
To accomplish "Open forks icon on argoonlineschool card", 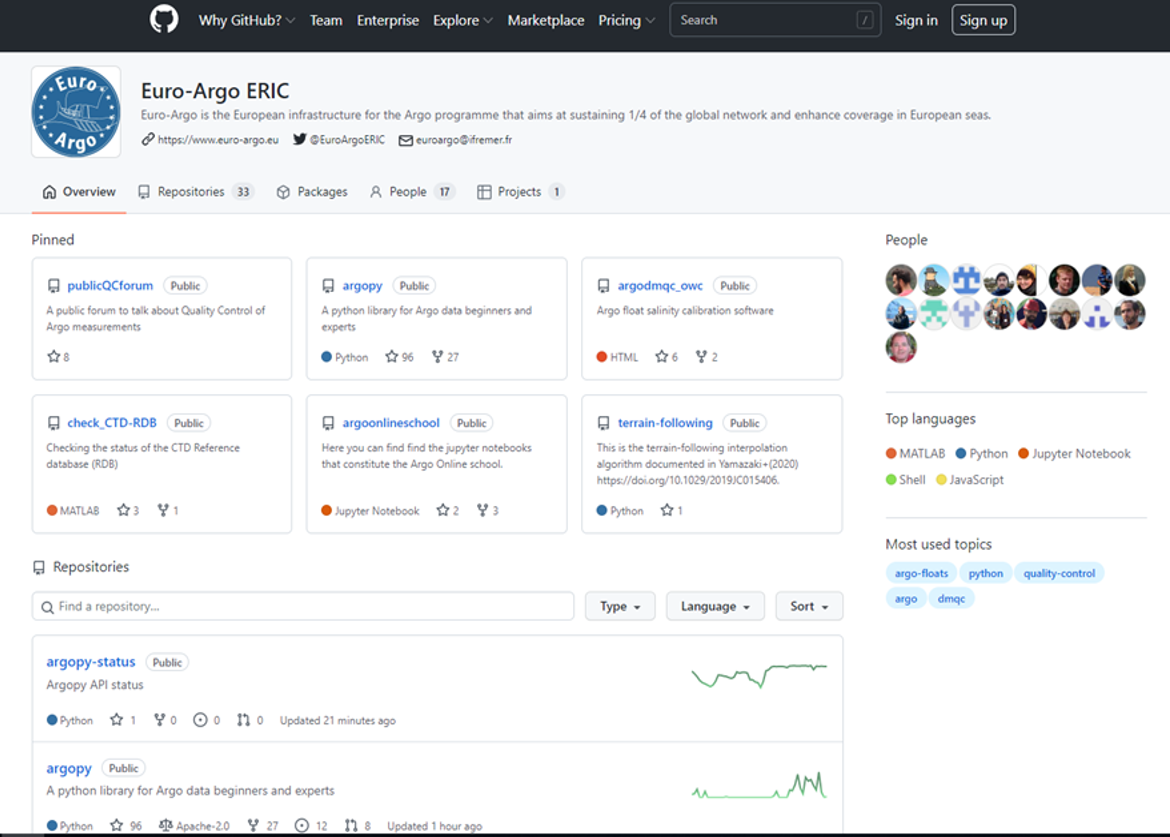I will (x=482, y=510).
